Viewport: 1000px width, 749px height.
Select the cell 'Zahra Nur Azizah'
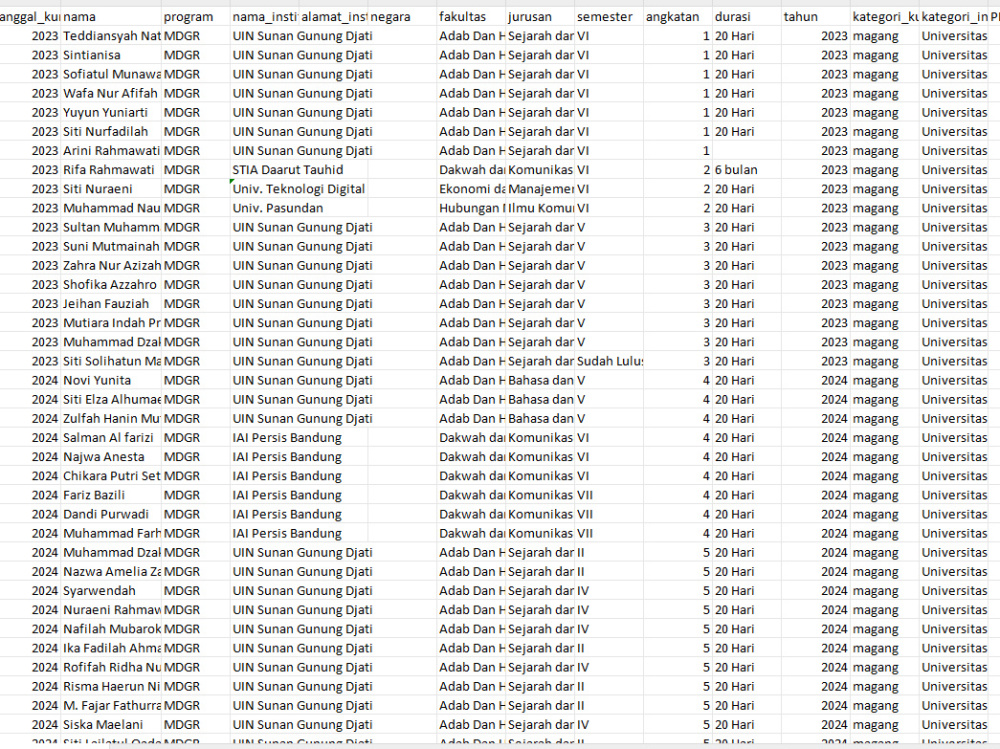(x=111, y=265)
